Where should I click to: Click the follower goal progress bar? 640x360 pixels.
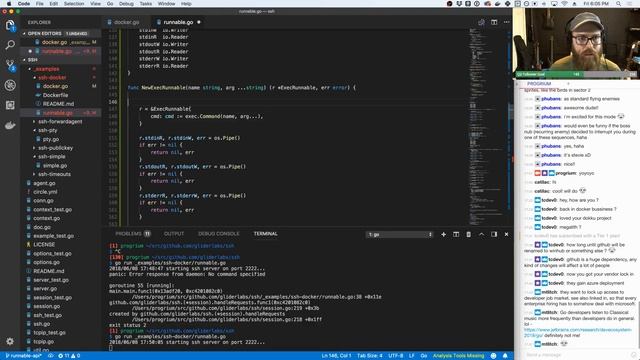[576, 74]
